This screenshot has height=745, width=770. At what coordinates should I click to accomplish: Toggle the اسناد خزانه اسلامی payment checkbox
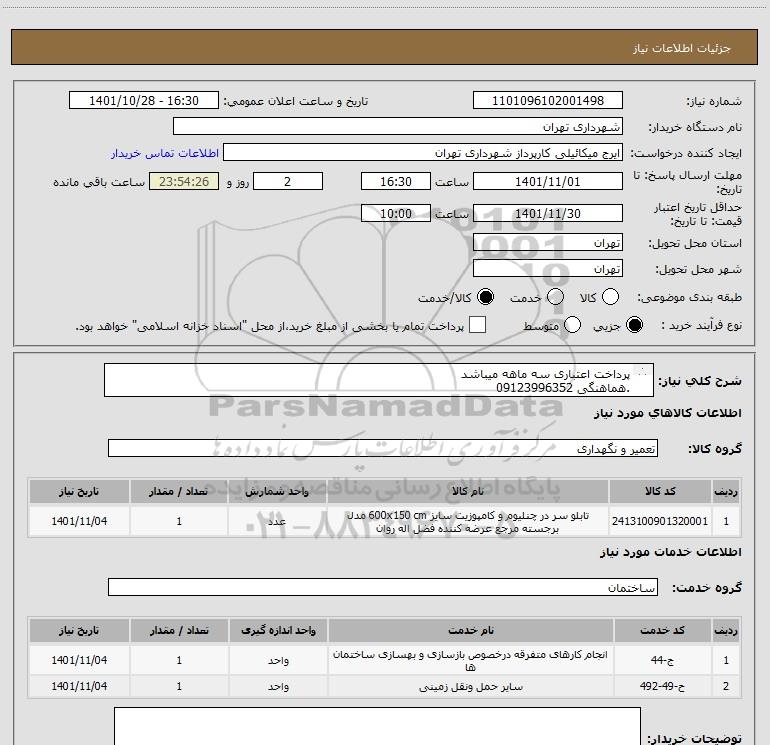[477, 325]
